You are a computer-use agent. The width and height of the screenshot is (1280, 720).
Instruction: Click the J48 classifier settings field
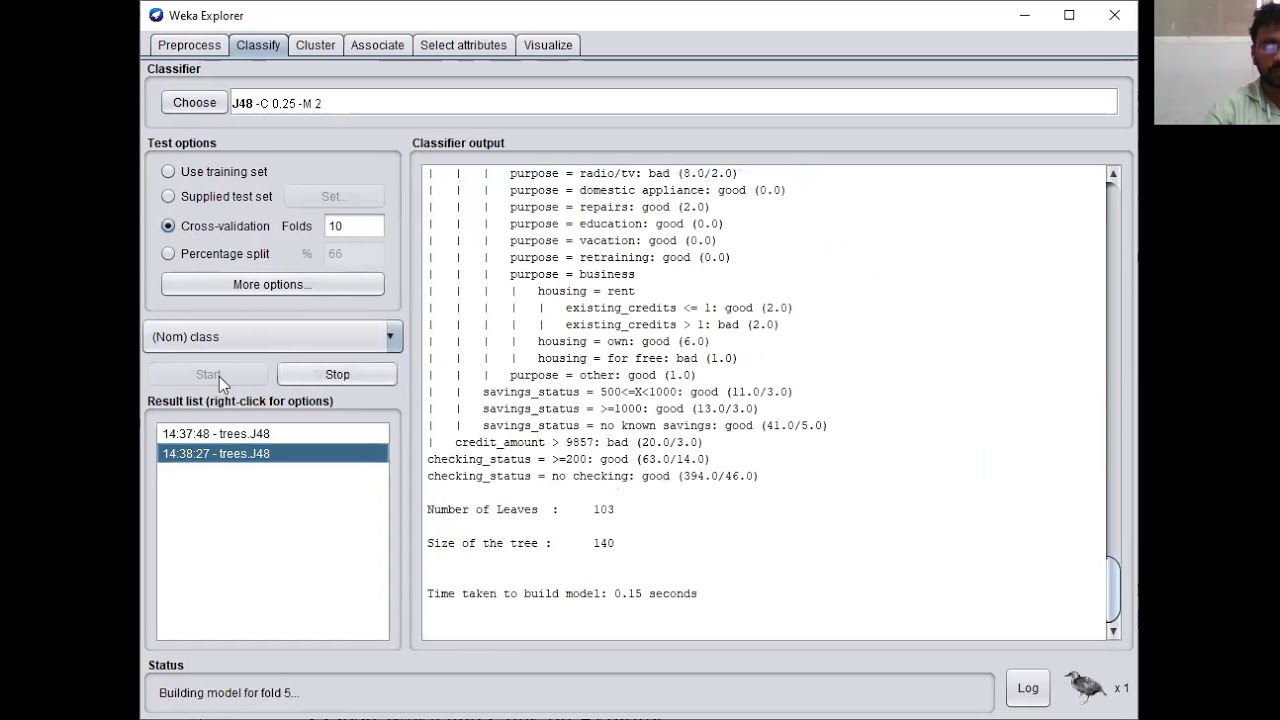[673, 103]
